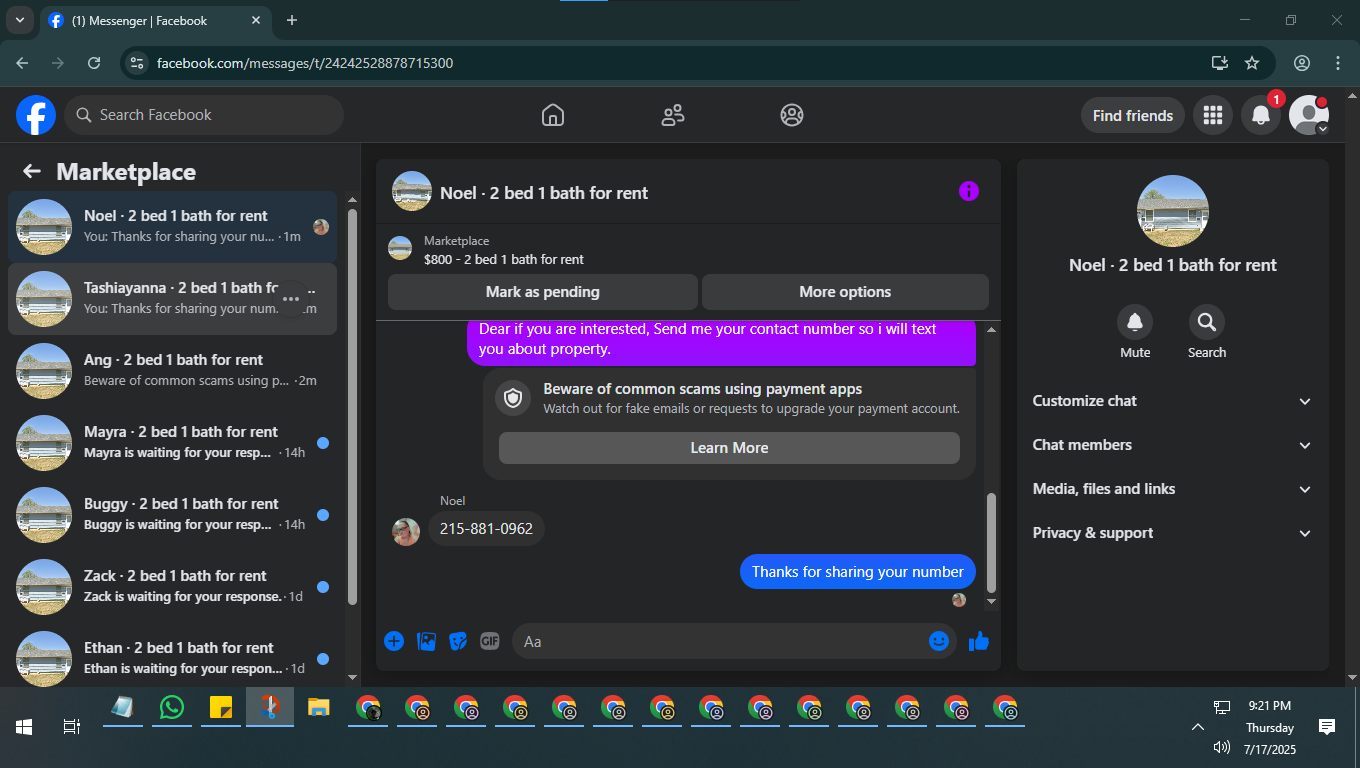This screenshot has width=1360, height=768.
Task: Bookmark this page with the star icon
Action: [1252, 63]
